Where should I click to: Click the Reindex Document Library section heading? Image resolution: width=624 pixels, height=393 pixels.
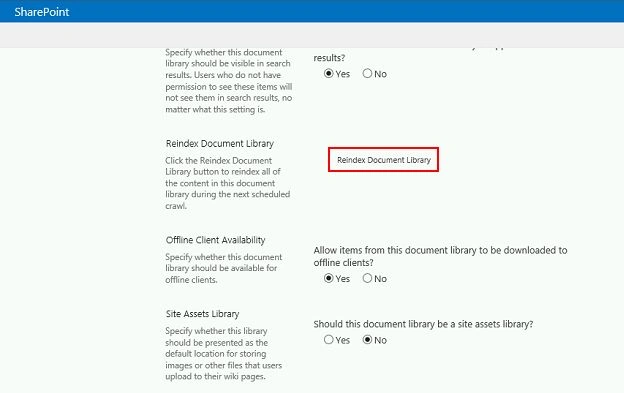pos(220,144)
